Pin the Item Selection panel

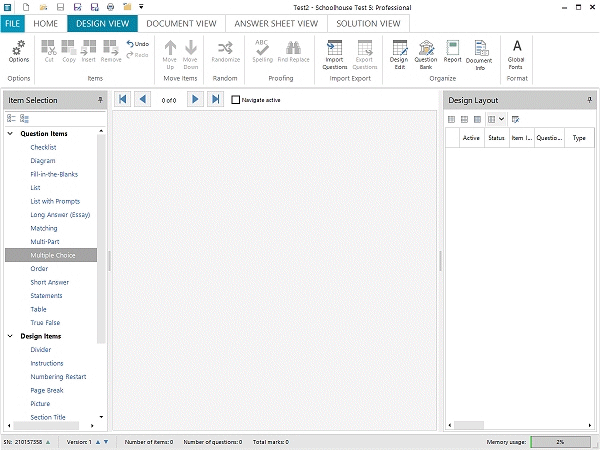(x=99, y=100)
